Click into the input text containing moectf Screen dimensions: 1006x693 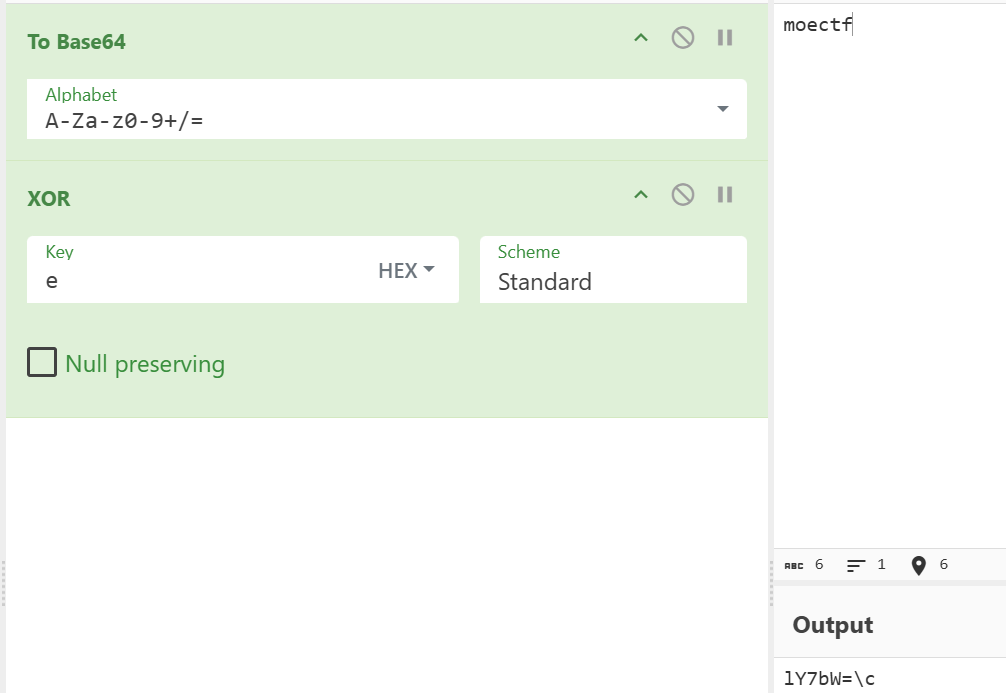tap(817, 26)
